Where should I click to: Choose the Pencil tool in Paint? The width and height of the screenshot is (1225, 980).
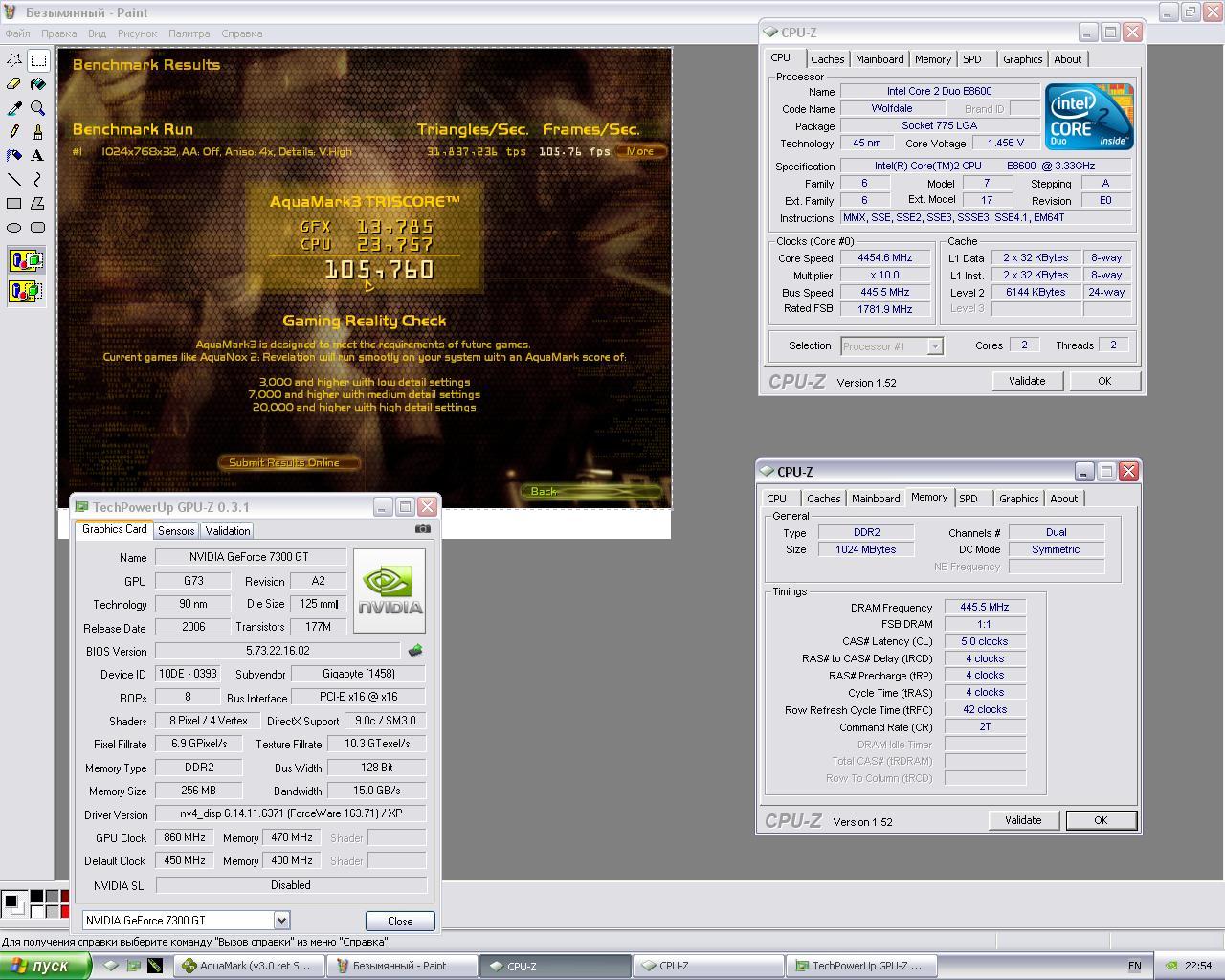tap(14, 131)
